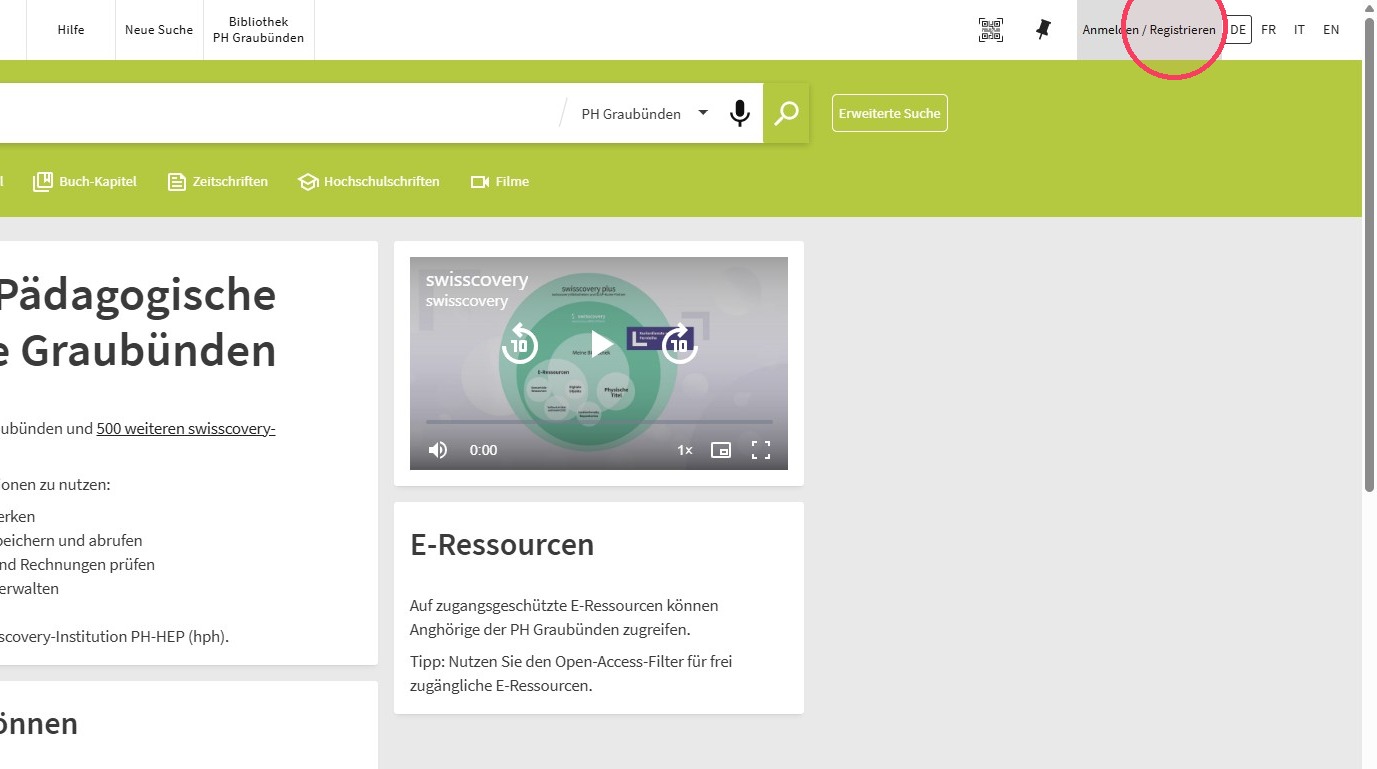
Task: Switch language to DE
Action: 1238,30
